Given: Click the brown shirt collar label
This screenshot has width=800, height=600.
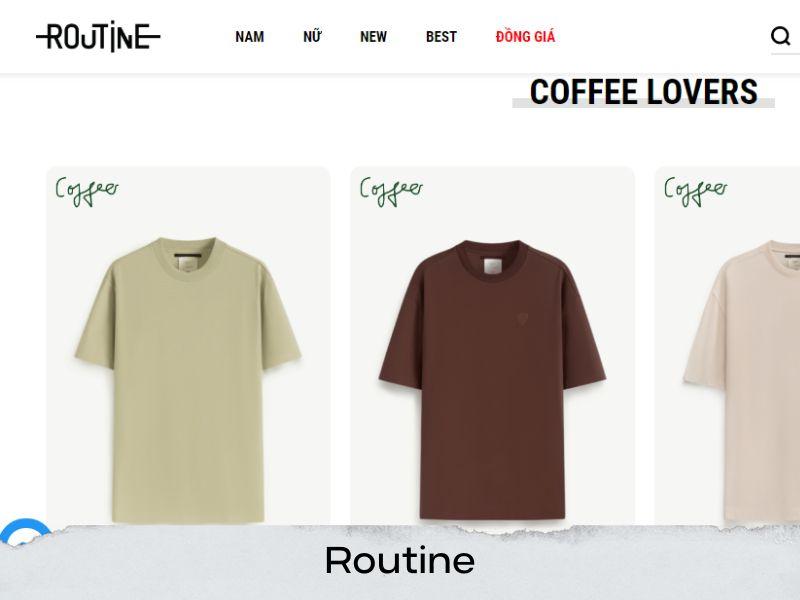Looking at the screenshot, I should tap(492, 266).
